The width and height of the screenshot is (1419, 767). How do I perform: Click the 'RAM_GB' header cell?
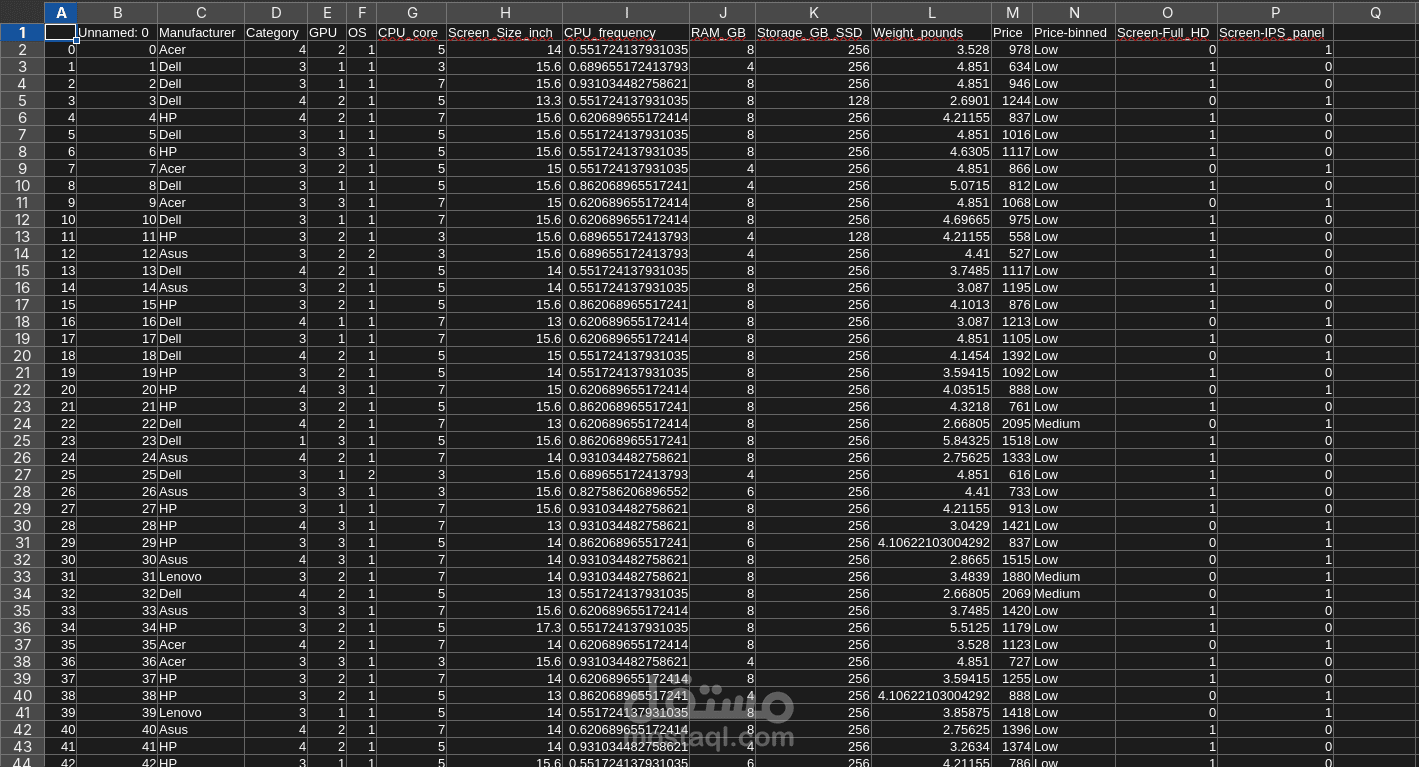[722, 32]
